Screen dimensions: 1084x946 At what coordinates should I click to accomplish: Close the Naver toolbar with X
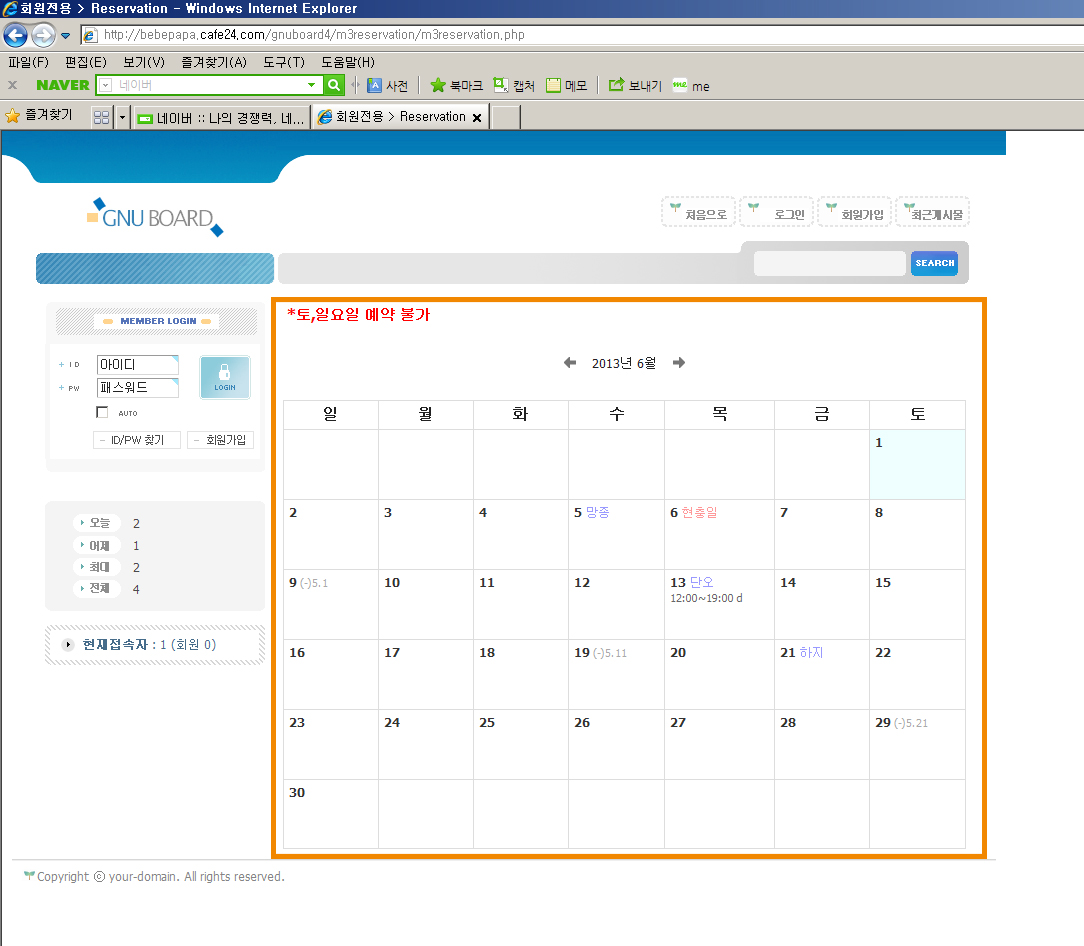click(12, 85)
